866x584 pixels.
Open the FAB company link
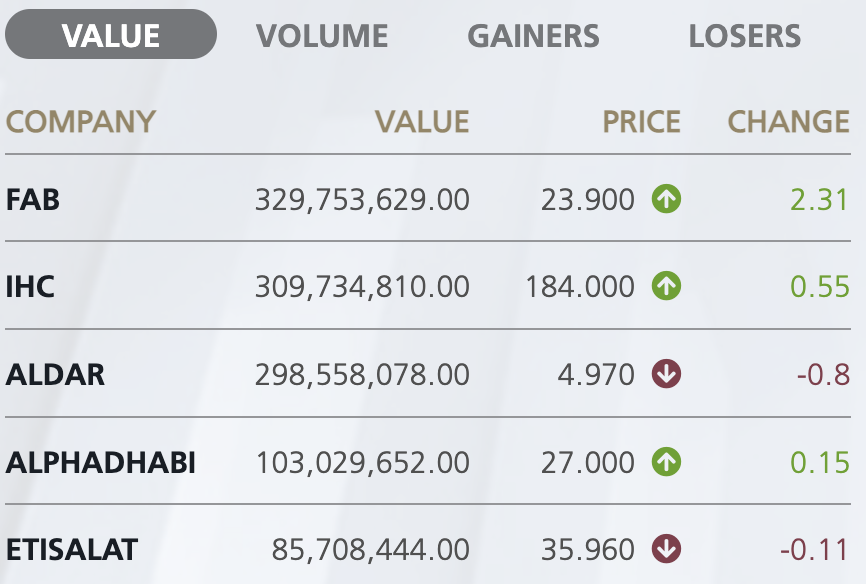click(33, 199)
